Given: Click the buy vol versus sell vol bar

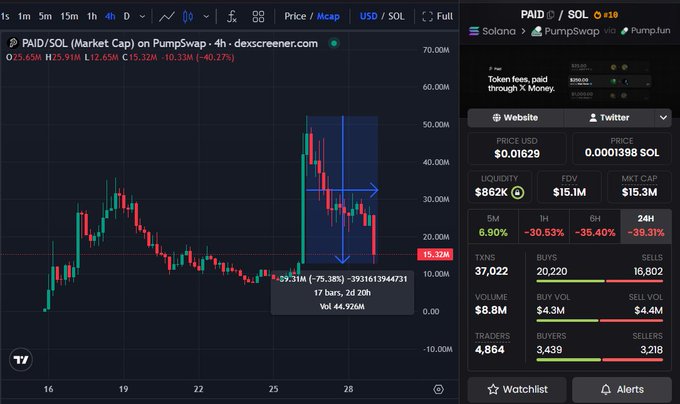Looking at the screenshot, I should (600, 321).
